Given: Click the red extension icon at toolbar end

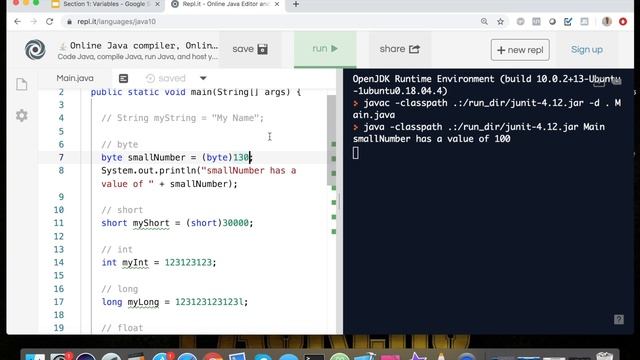Looking at the screenshot, I should [x=623, y=22].
